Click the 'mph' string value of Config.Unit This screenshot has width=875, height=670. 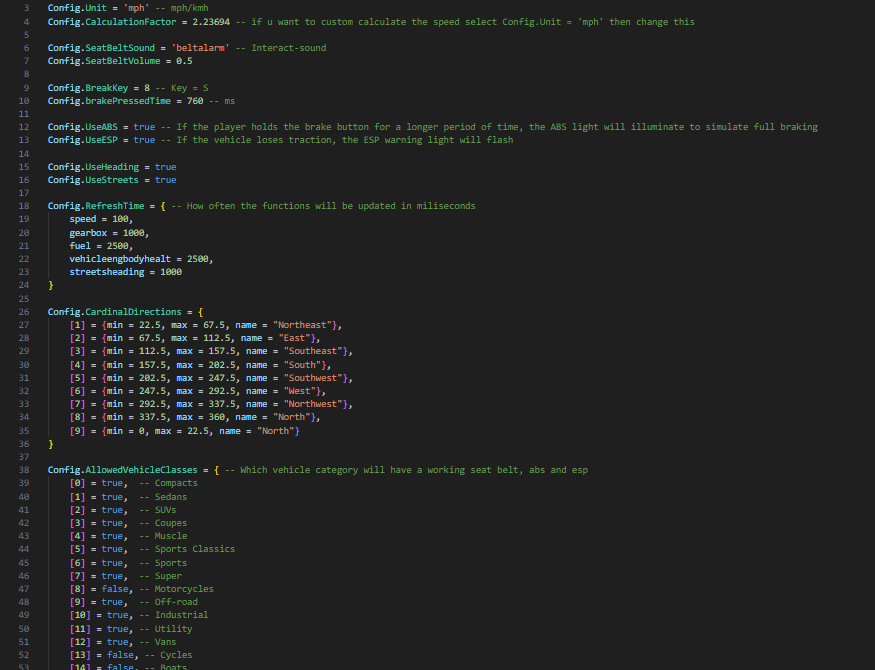pyautogui.click(x=137, y=8)
